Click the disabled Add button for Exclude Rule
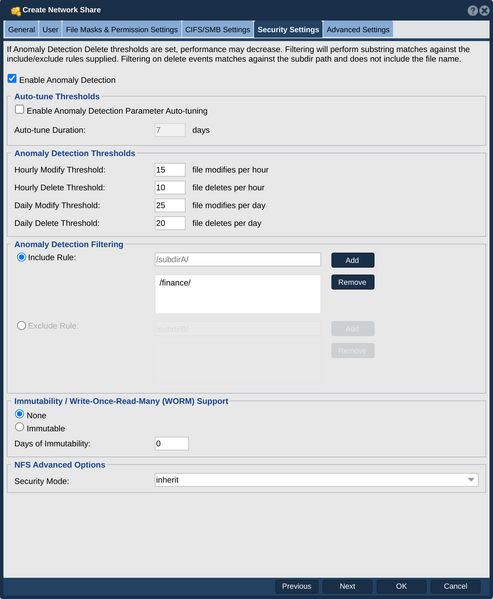The width and height of the screenshot is (493, 599). click(352, 329)
